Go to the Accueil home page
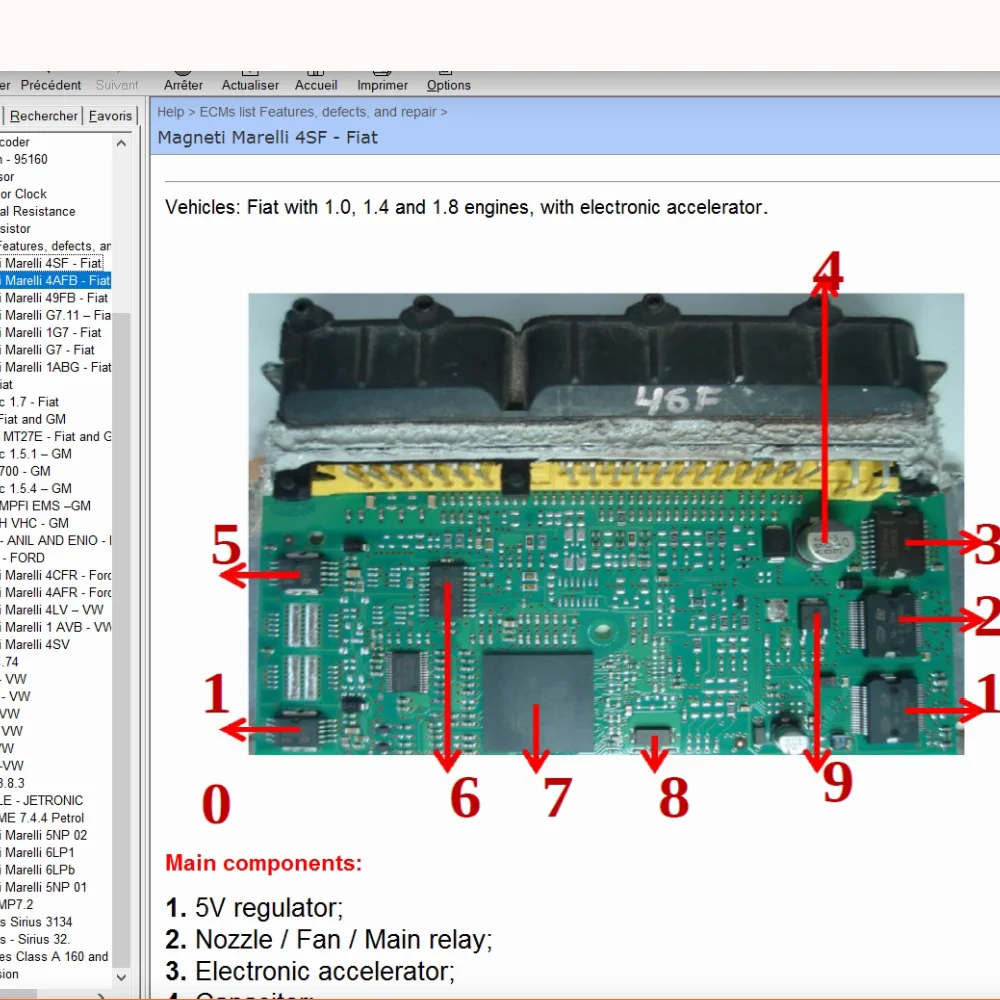 point(316,85)
